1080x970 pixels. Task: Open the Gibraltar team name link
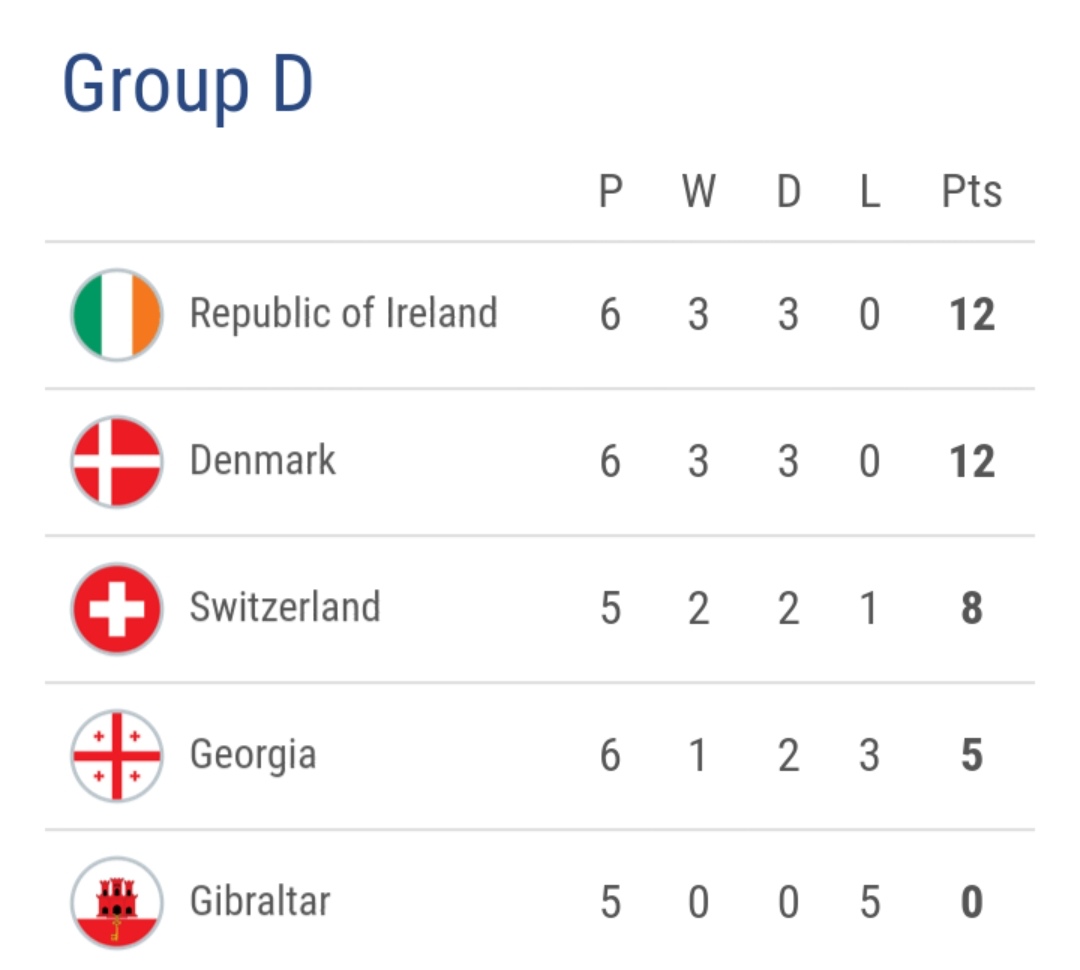(260, 902)
